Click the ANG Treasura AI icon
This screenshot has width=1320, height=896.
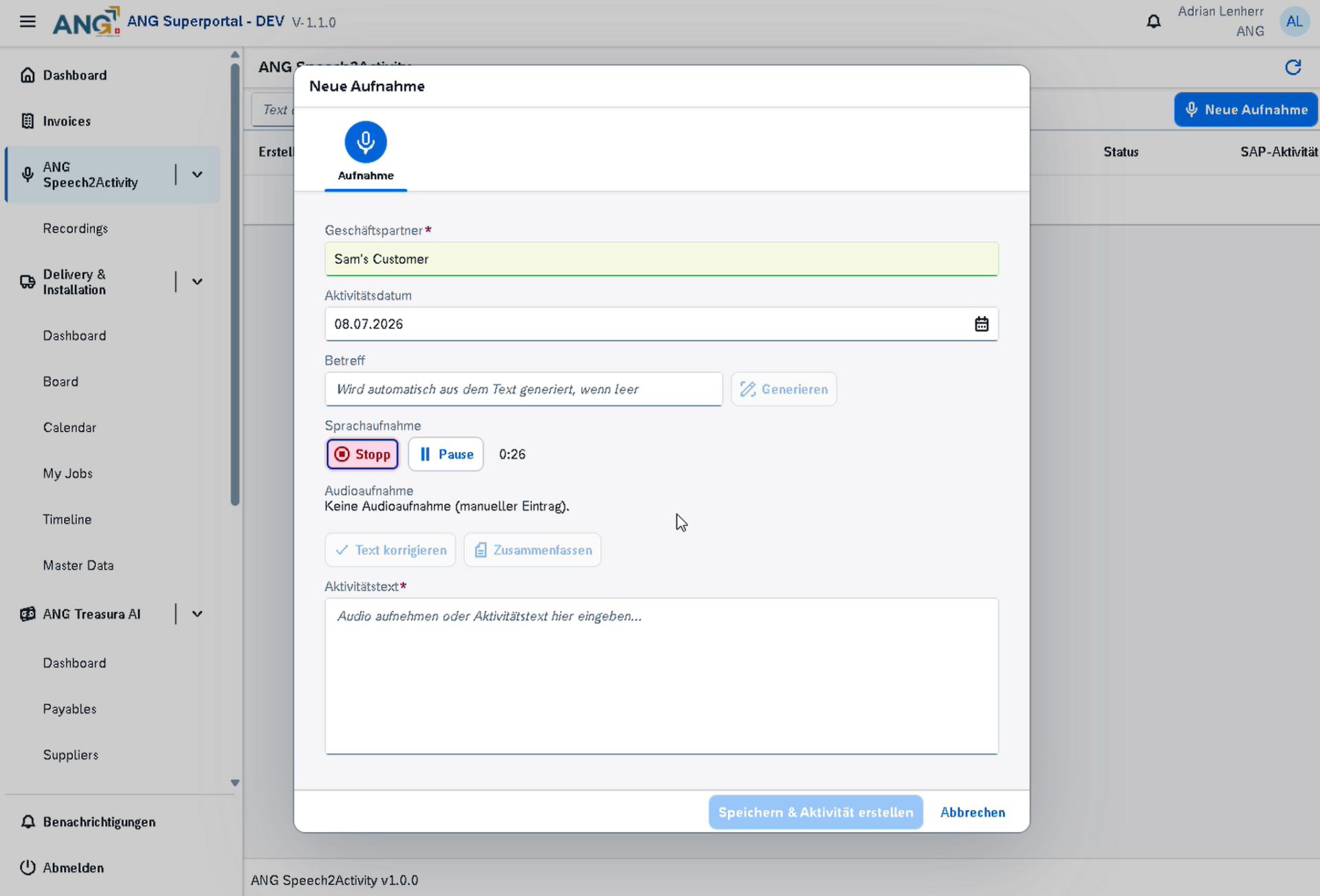pos(27,614)
